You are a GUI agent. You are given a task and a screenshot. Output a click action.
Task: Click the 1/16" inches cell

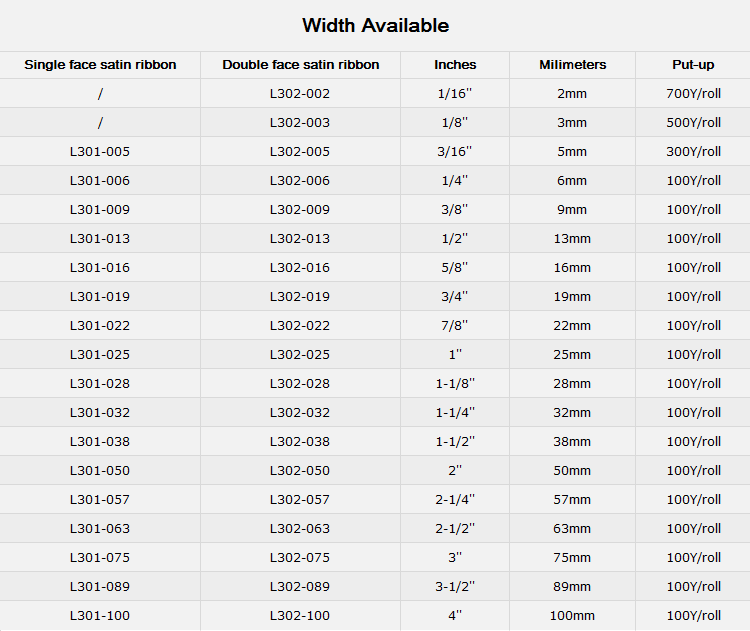click(455, 93)
